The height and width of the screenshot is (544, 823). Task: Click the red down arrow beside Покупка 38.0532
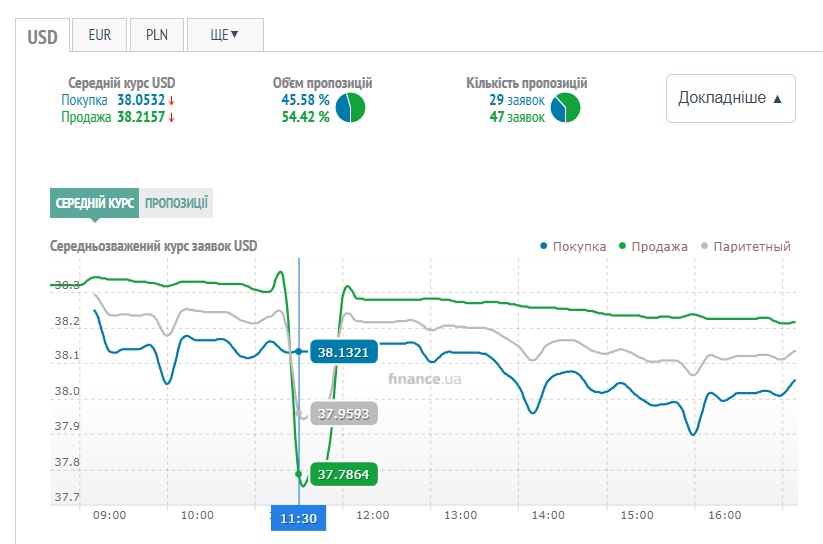tap(171, 100)
